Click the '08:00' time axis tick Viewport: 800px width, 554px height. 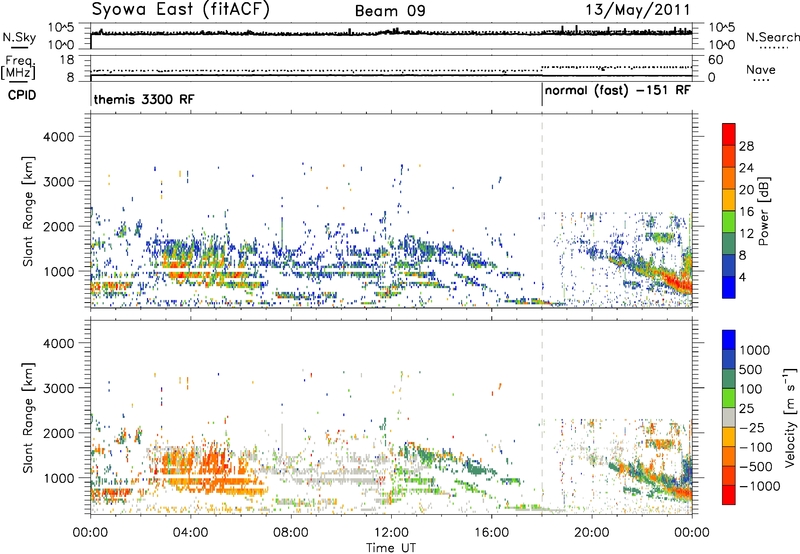291,533
